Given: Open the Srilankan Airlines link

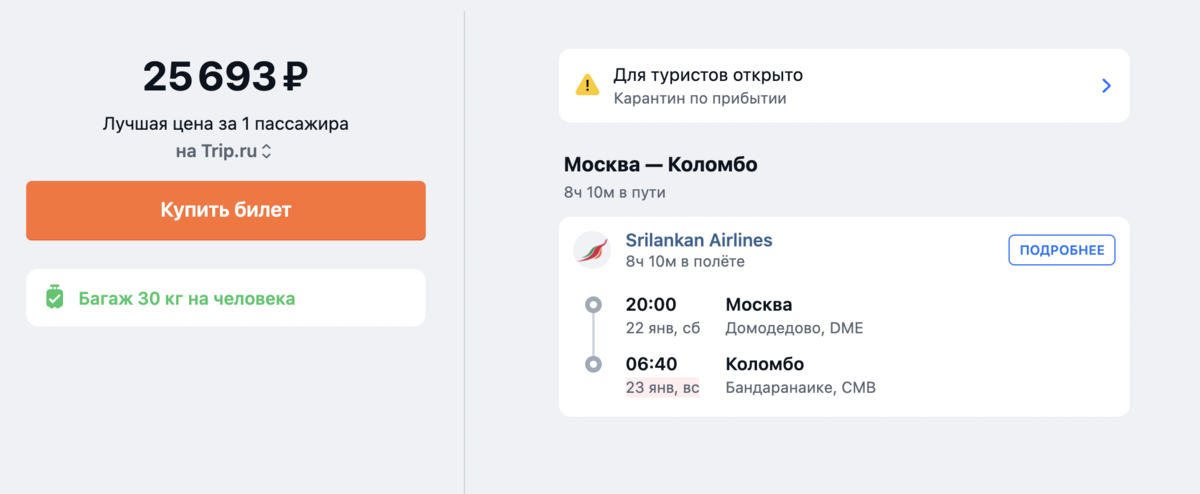Looking at the screenshot, I should pyautogui.click(x=699, y=240).
